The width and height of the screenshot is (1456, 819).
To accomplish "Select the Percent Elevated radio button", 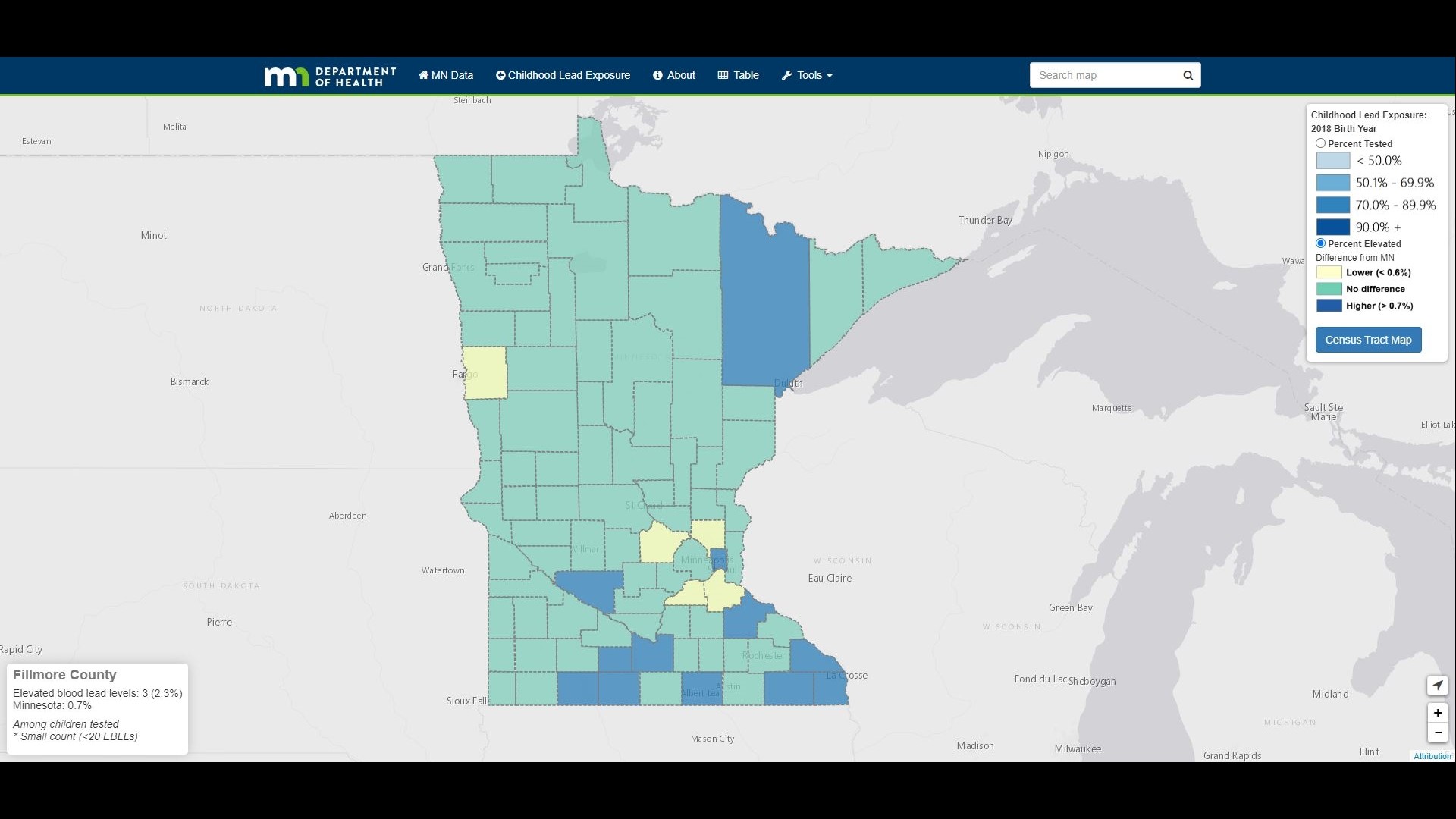I will tap(1321, 243).
